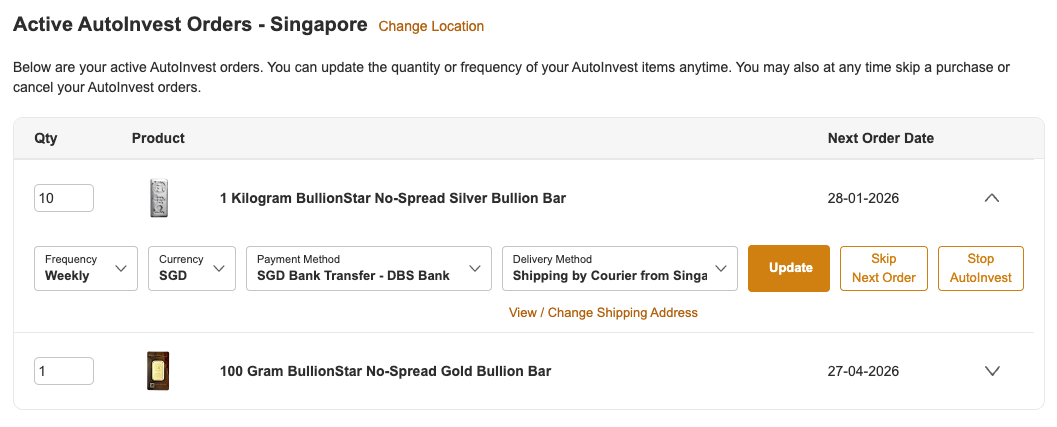Expand the gold bar order details
This screenshot has height=427, width=1057.
click(992, 371)
